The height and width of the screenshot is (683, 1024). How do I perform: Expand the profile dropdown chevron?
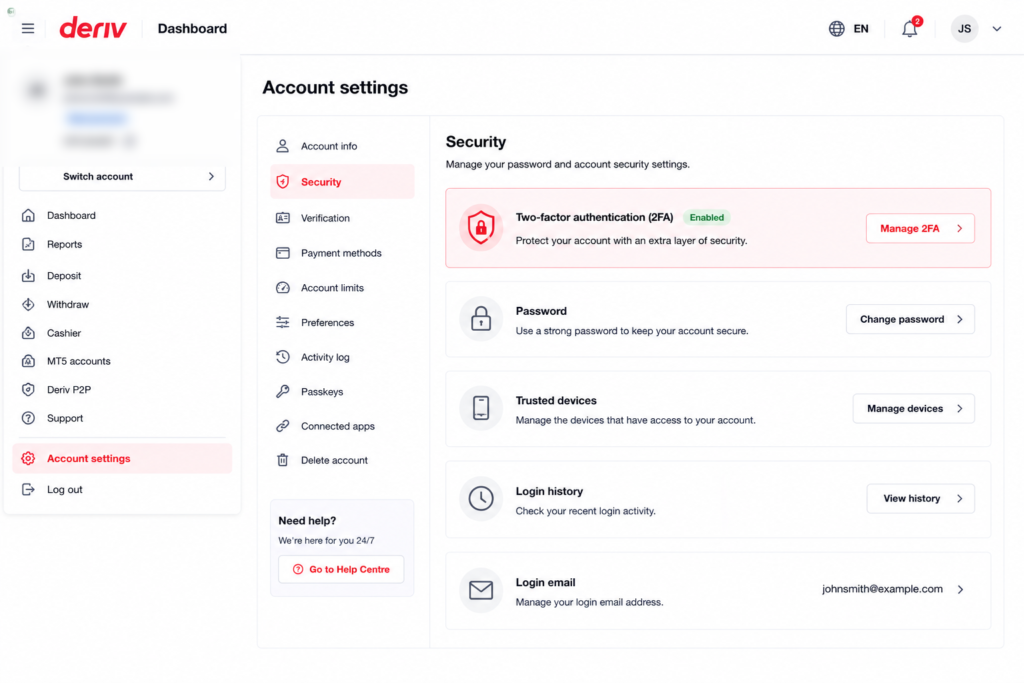pos(997,29)
